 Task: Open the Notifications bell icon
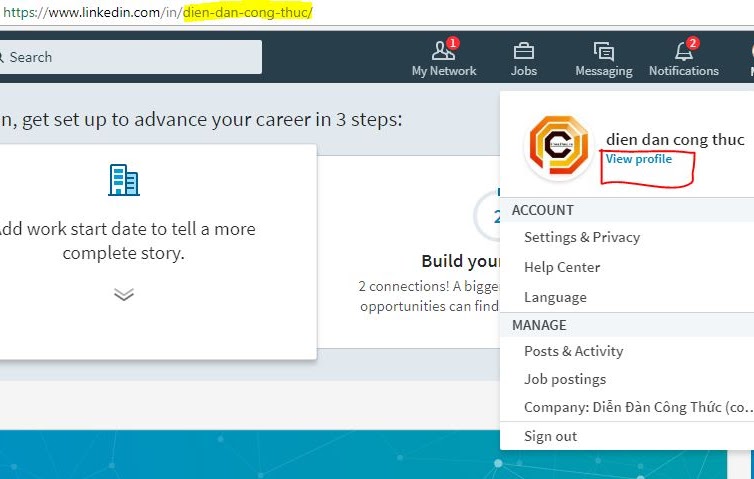(684, 51)
